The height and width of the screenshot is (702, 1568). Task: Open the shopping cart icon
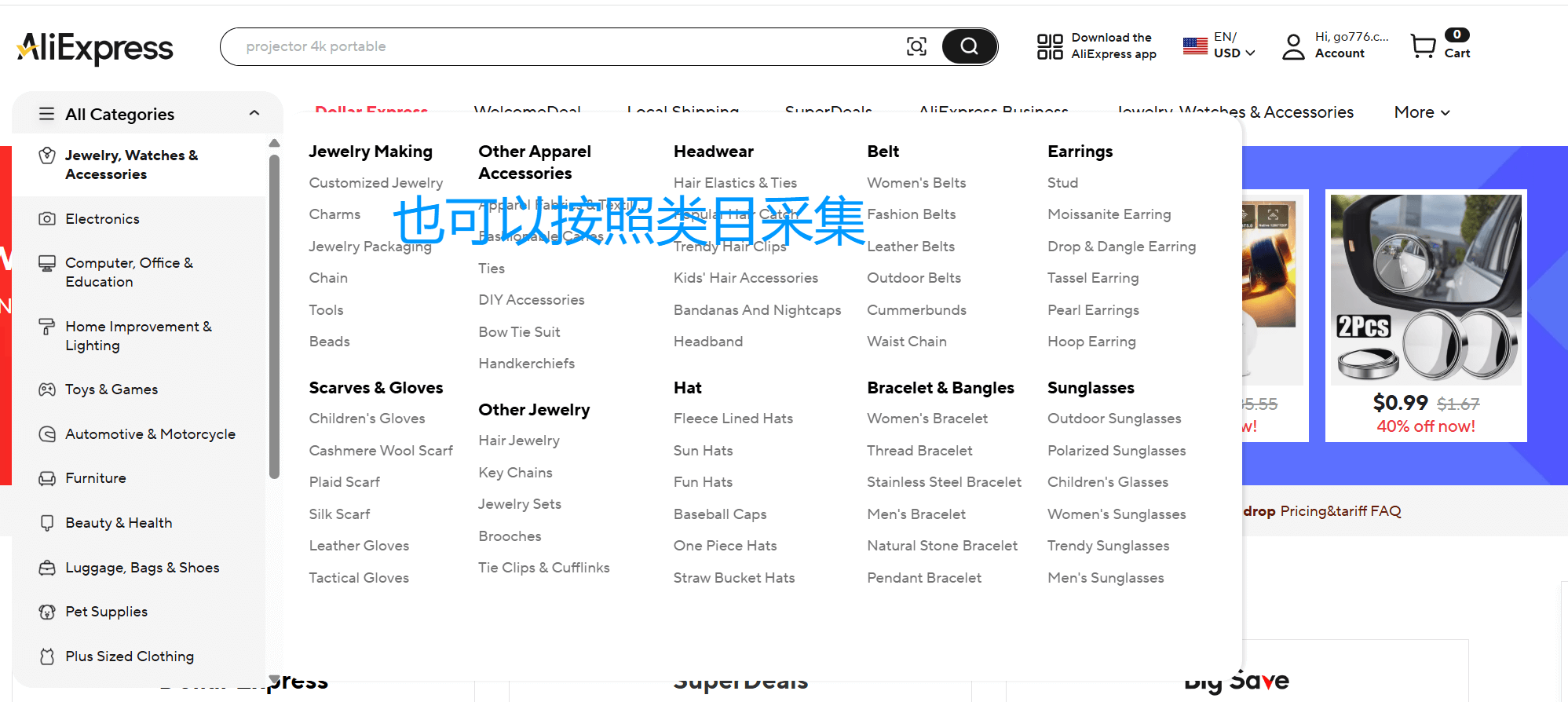pyautogui.click(x=1423, y=46)
